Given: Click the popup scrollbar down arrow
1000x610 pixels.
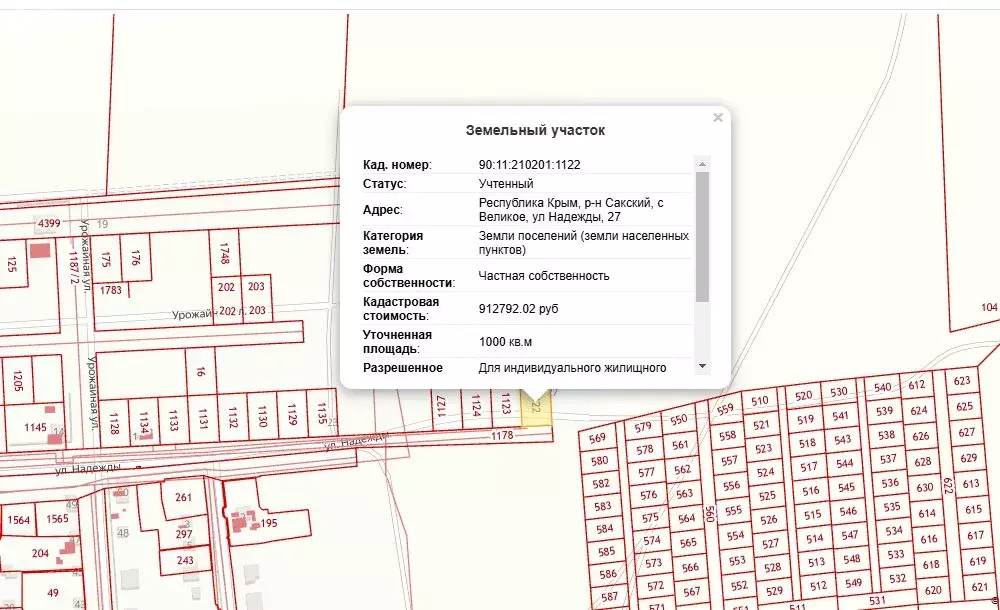Looking at the screenshot, I should tap(702, 366).
